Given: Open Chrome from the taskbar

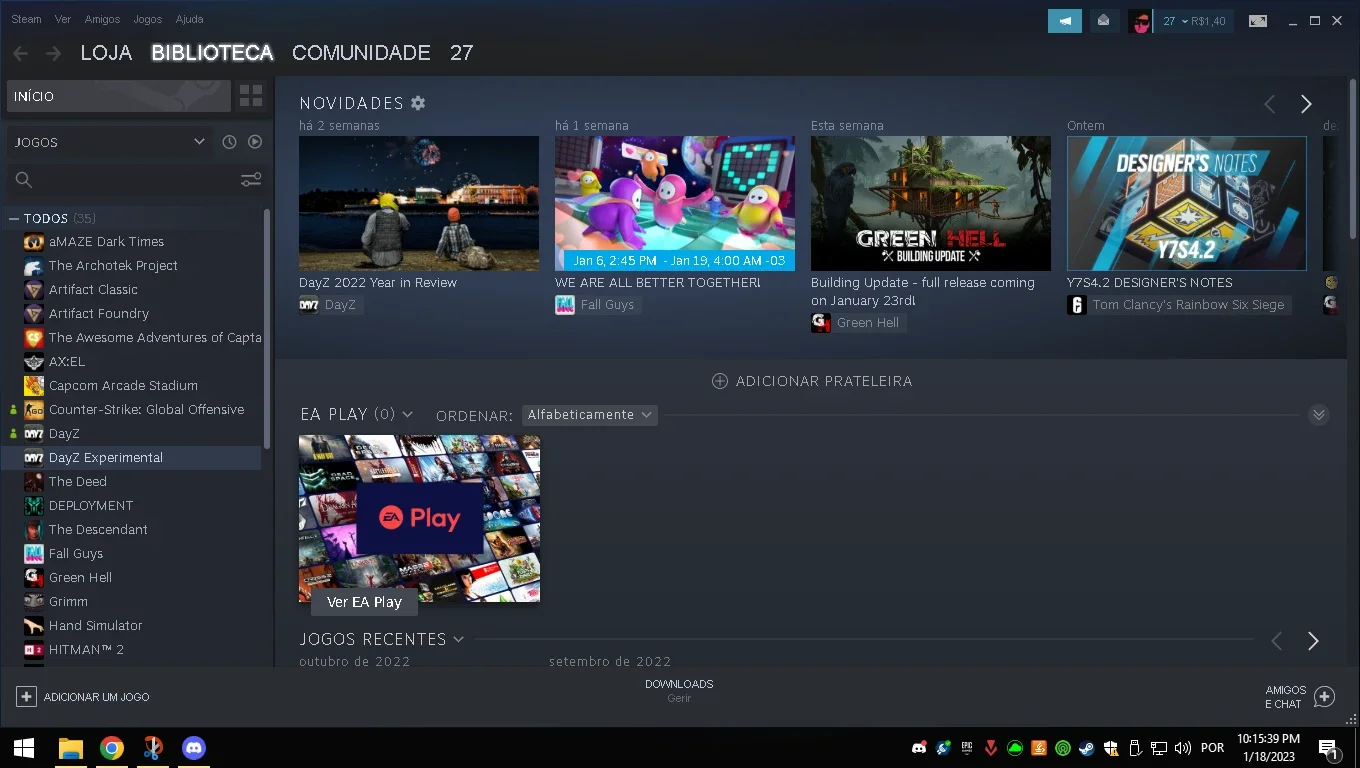Looking at the screenshot, I should pos(112,748).
